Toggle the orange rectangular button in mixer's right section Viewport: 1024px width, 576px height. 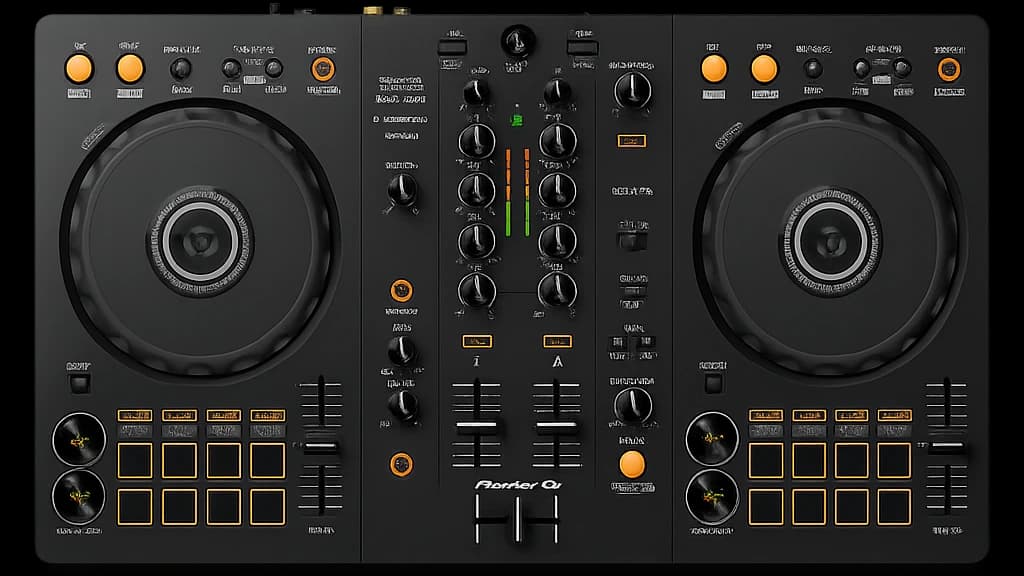click(632, 140)
